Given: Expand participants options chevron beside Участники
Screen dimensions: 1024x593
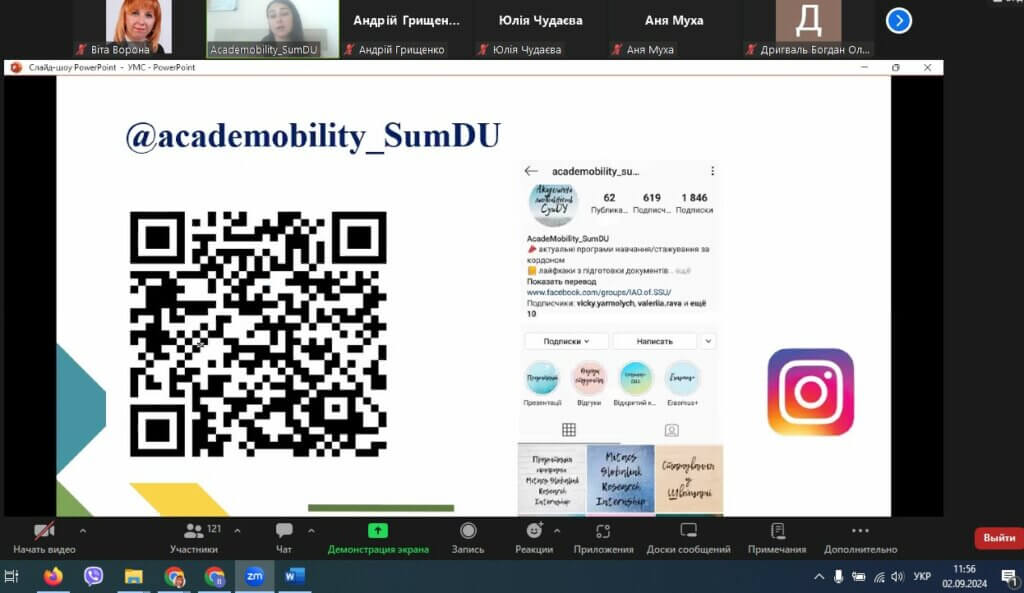Looking at the screenshot, I should click(237, 532).
